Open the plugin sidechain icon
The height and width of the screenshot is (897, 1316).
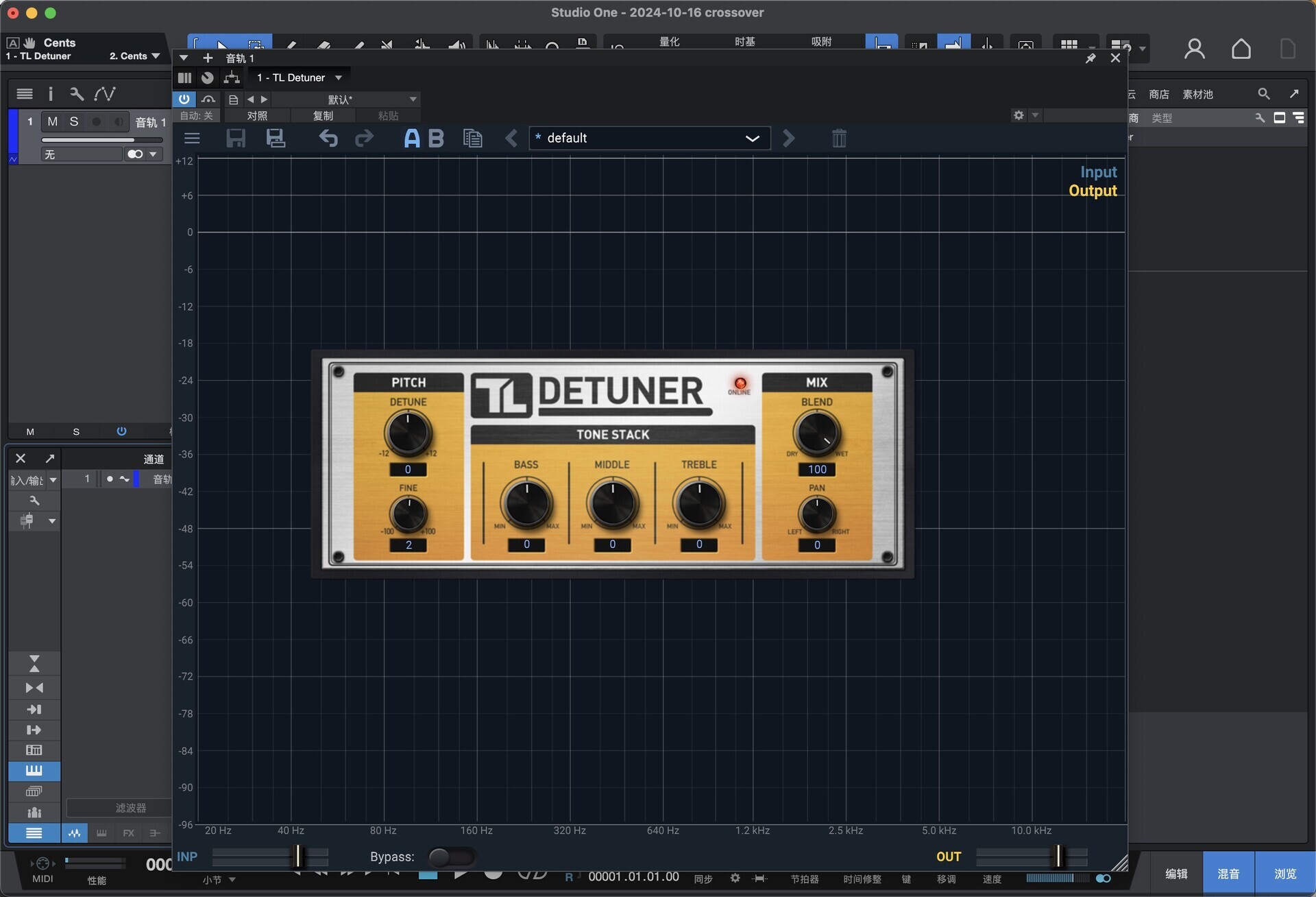208,99
